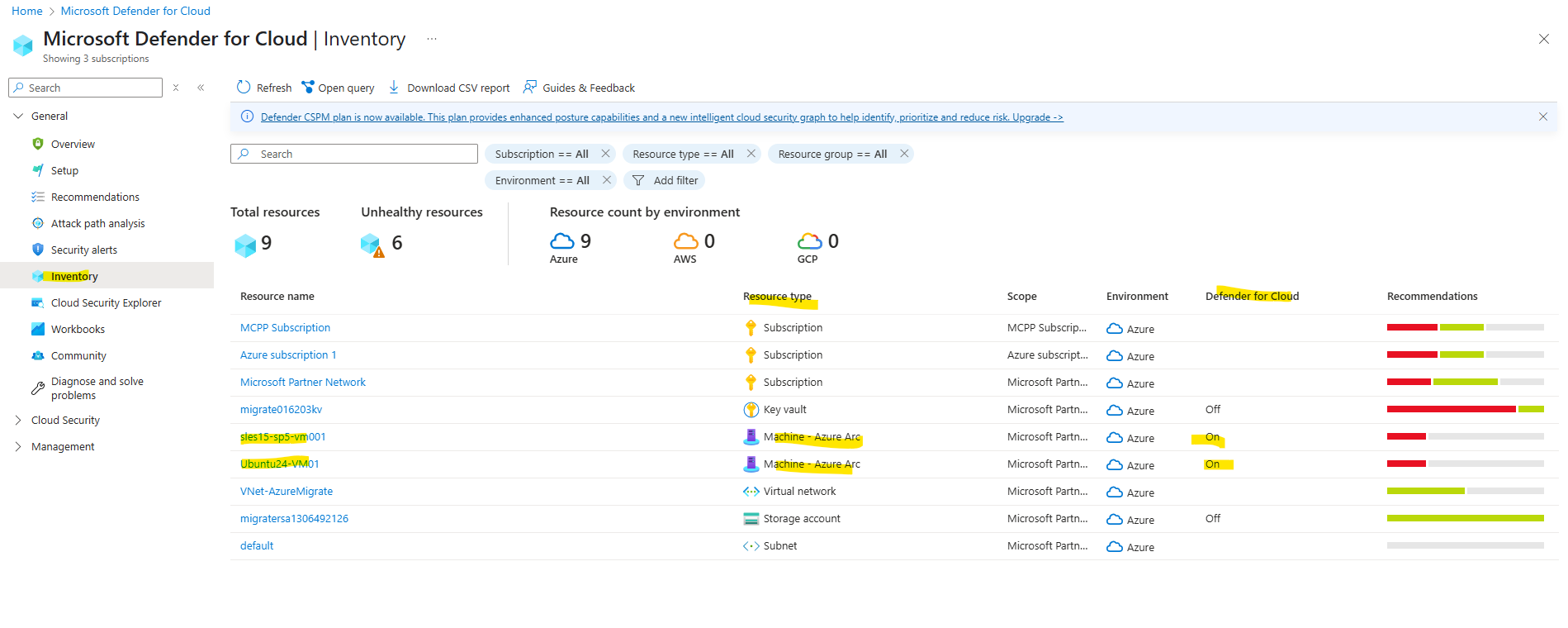Click the Key vault type icon
The height and width of the screenshot is (628, 1568).
(751, 409)
